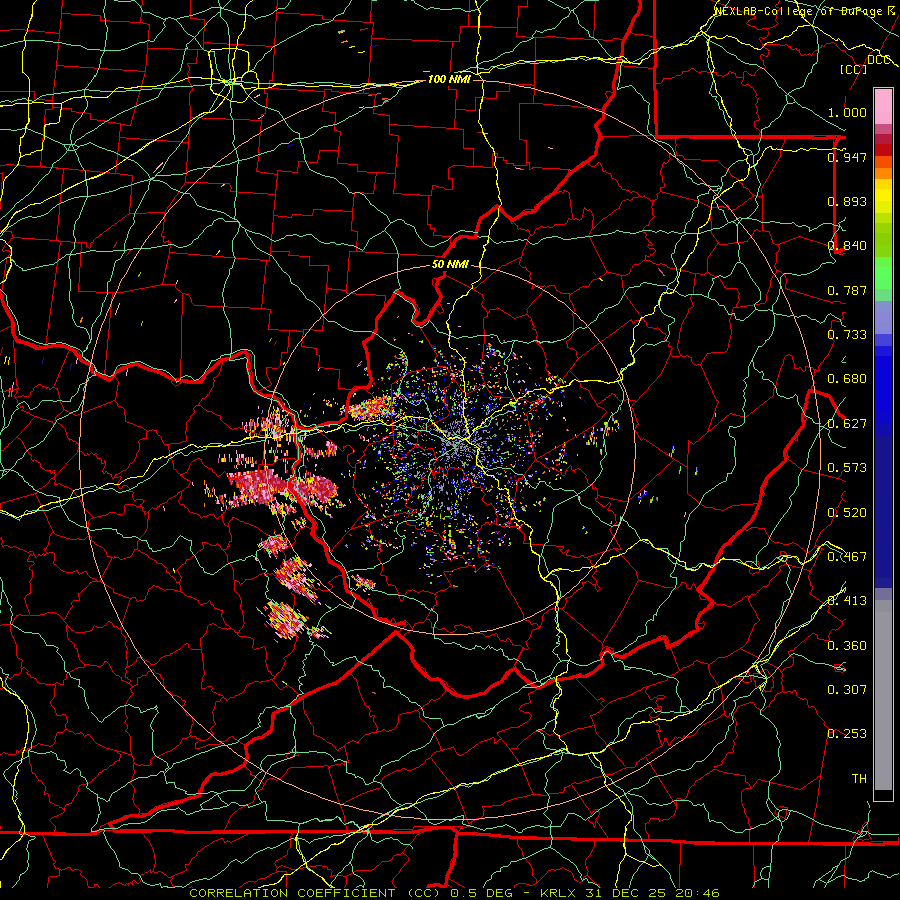Screen dimensions: 900x900
Task: Click the 0.413 scale value
Action: (x=847, y=601)
